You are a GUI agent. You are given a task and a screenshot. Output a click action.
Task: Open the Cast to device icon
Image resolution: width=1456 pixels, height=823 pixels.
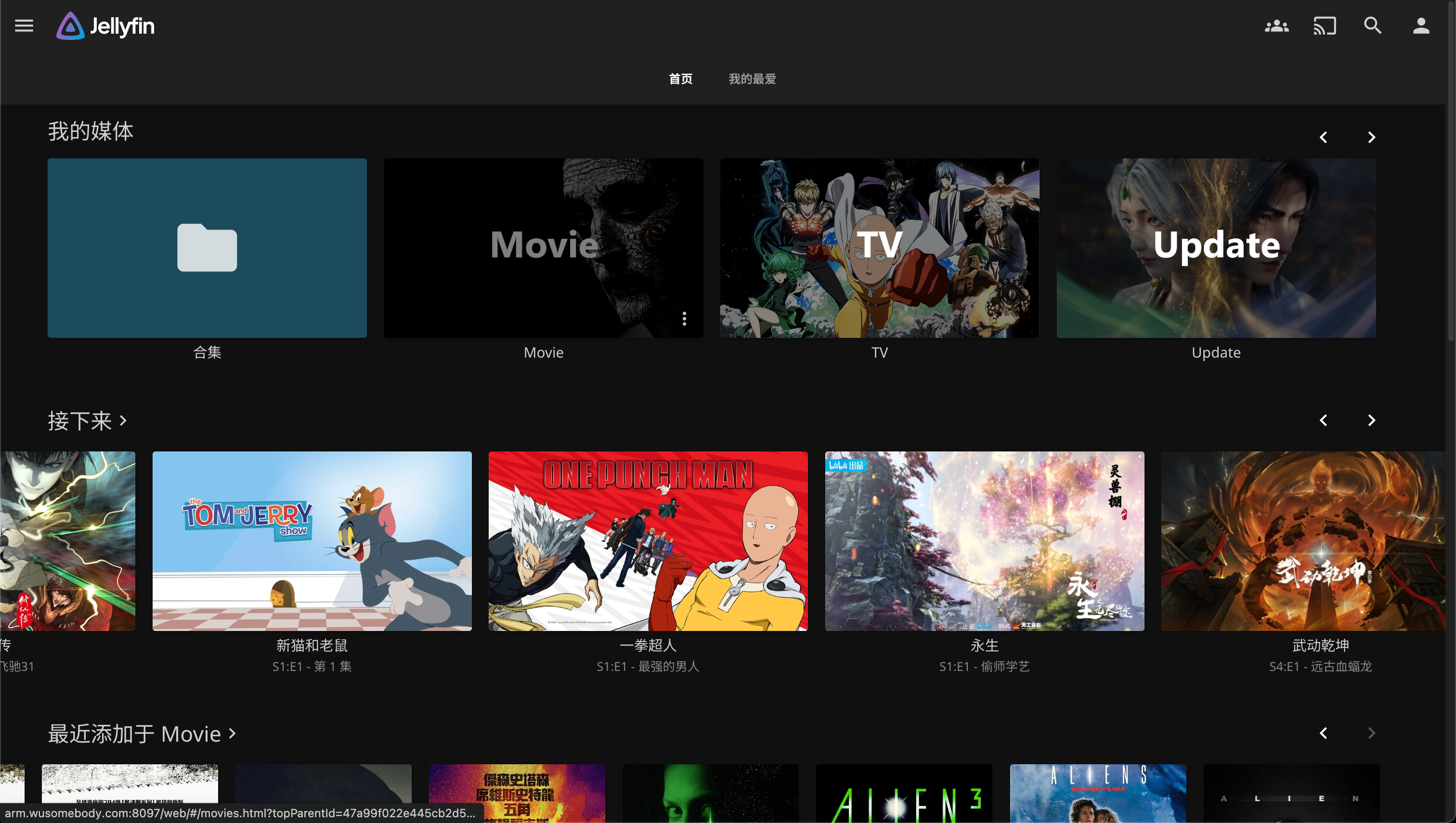click(x=1325, y=26)
